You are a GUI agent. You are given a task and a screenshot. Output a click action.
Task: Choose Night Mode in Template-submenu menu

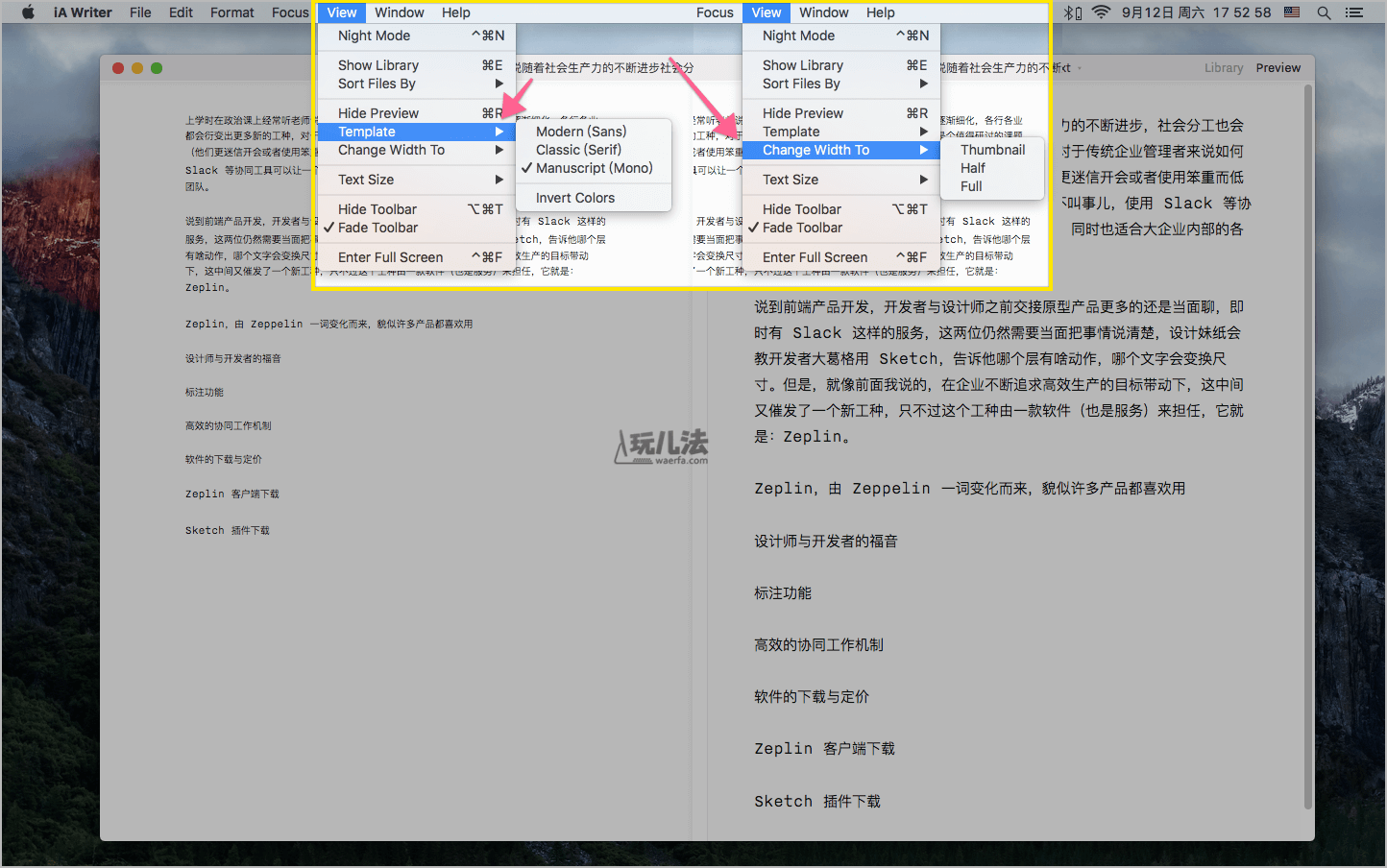pyautogui.click(x=415, y=36)
